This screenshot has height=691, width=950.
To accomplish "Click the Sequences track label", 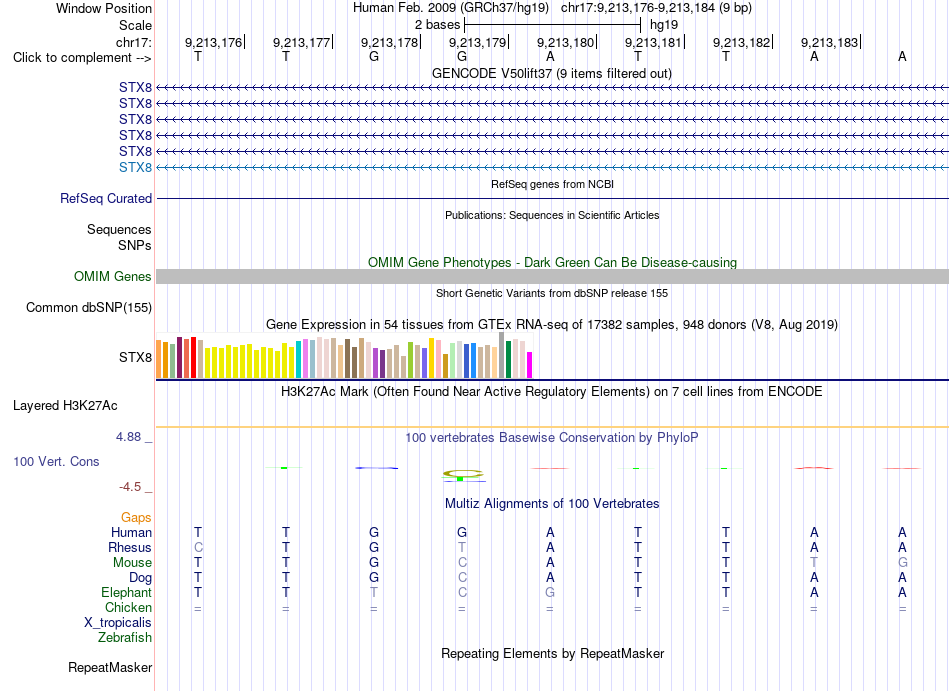I will click(x=119, y=230).
